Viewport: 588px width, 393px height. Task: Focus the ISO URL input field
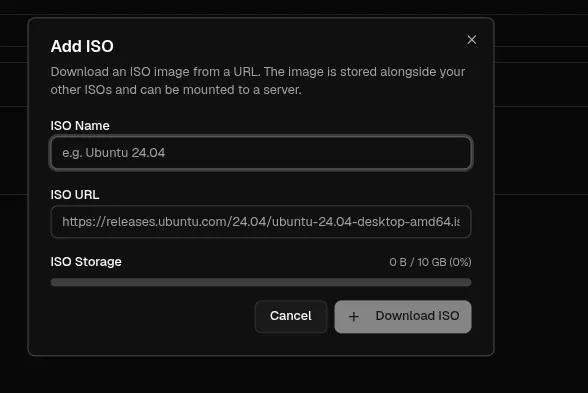[x=261, y=222]
